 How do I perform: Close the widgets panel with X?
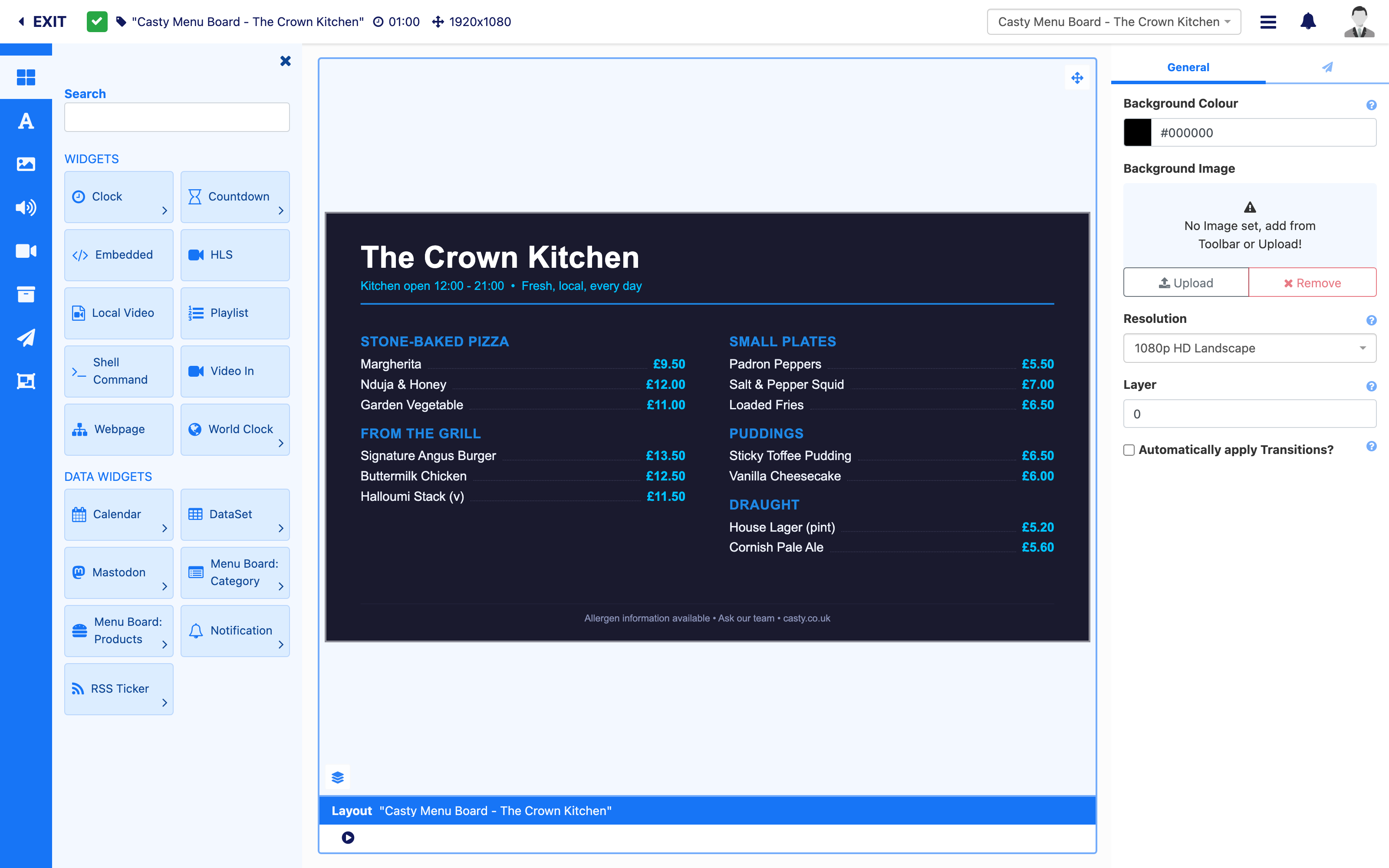coord(285,61)
